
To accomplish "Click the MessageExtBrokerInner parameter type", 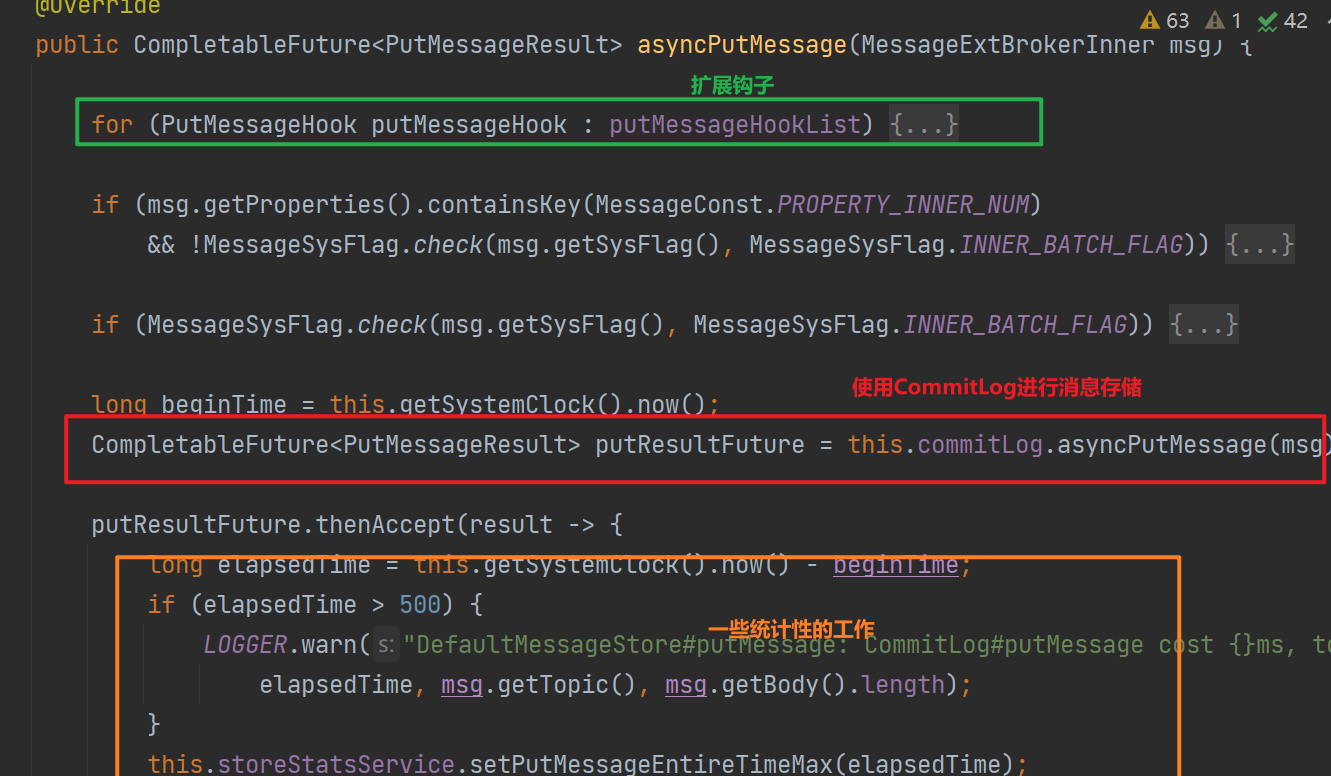I will 1007,45.
